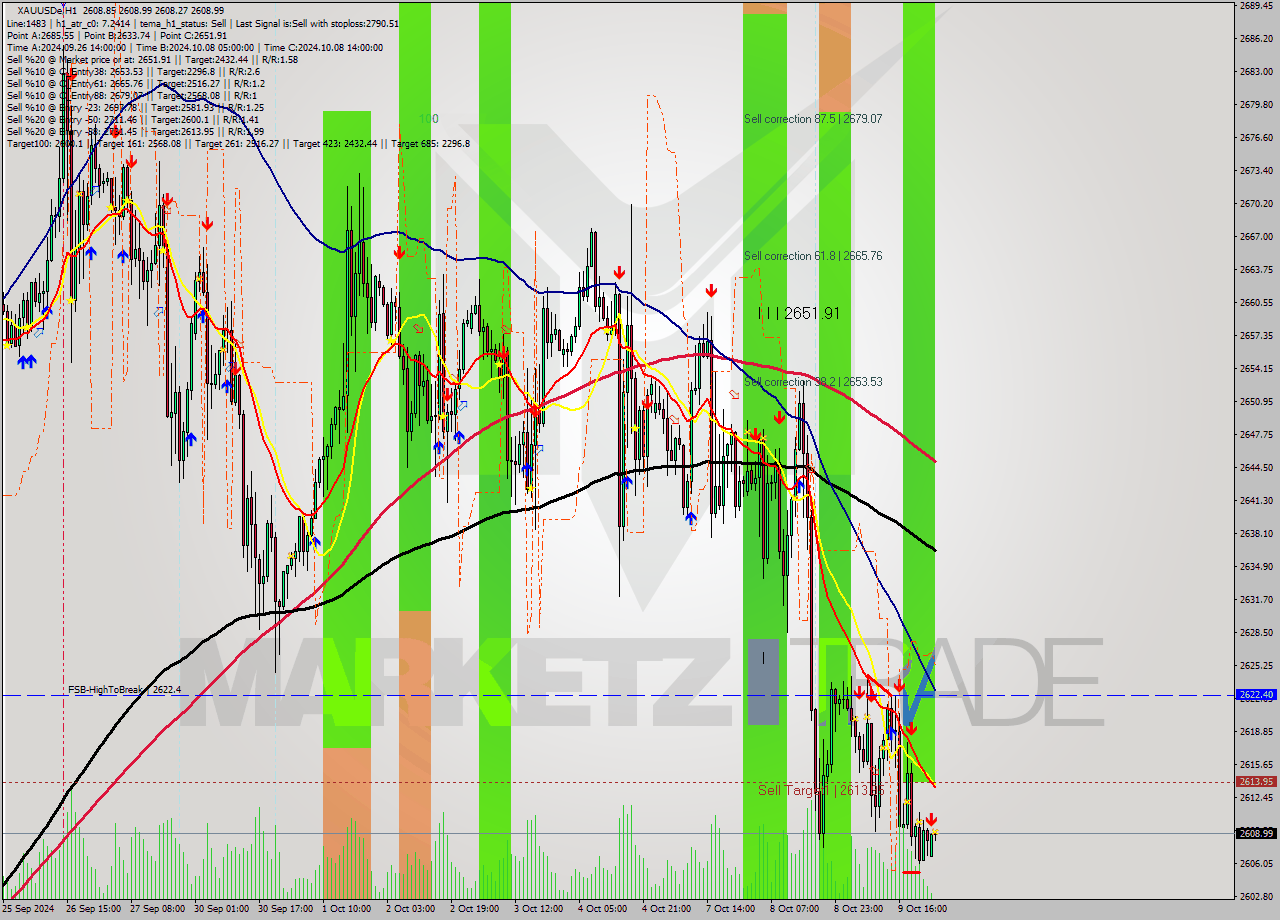Screen dimensions: 1280x920
Task: Click the '30 Sep 17:00' time label
Action: point(285,909)
